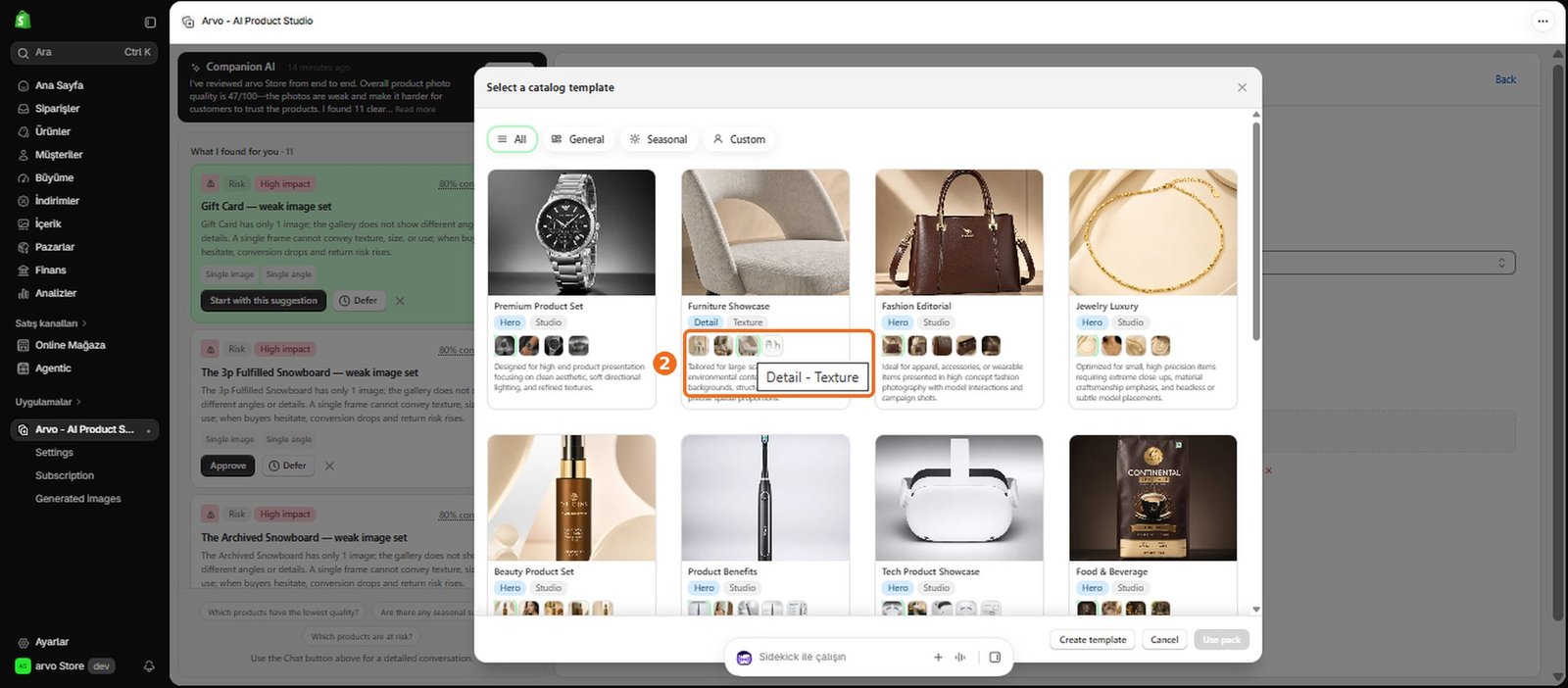This screenshot has height=688, width=1568.
Task: Click the dialog vertical scrollbar
Action: pyautogui.click(x=1256, y=231)
